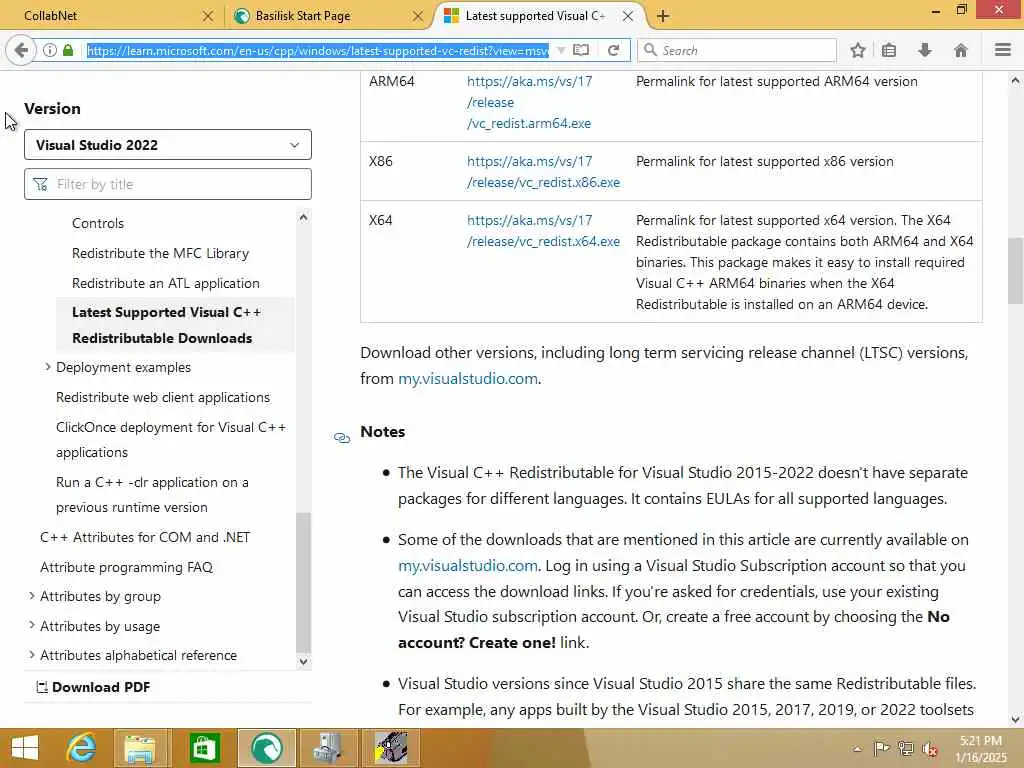Open Controls in the sidebar
This screenshot has height=768, width=1024.
(97, 223)
